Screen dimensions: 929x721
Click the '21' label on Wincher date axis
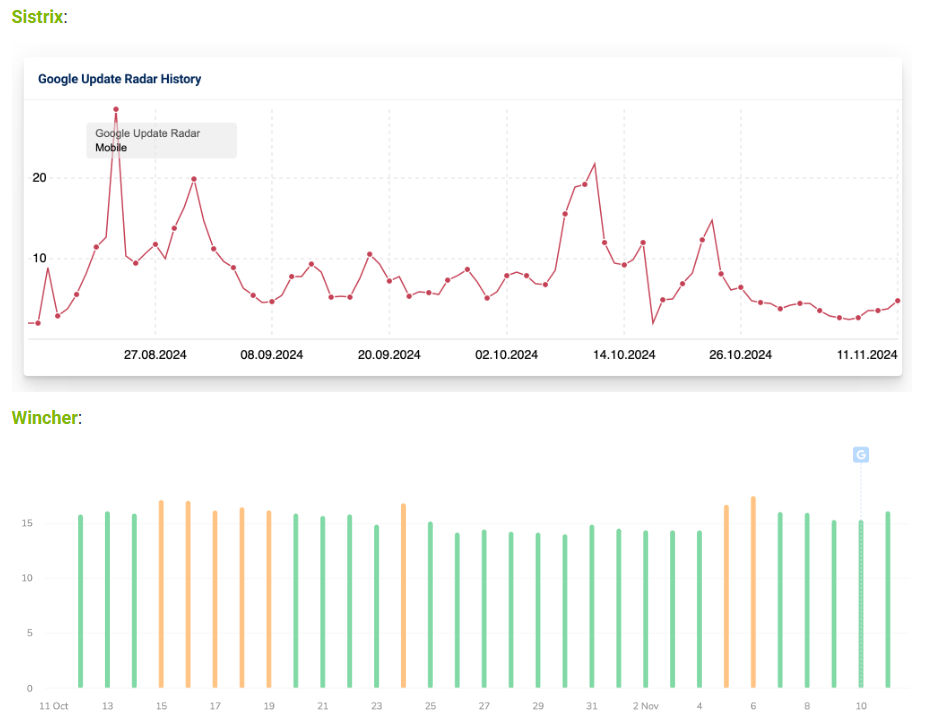click(323, 706)
